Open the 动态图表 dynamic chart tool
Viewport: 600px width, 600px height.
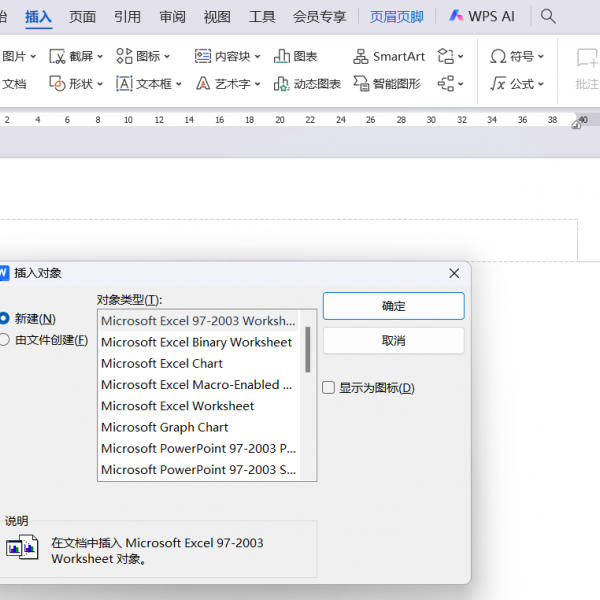click(x=283, y=84)
